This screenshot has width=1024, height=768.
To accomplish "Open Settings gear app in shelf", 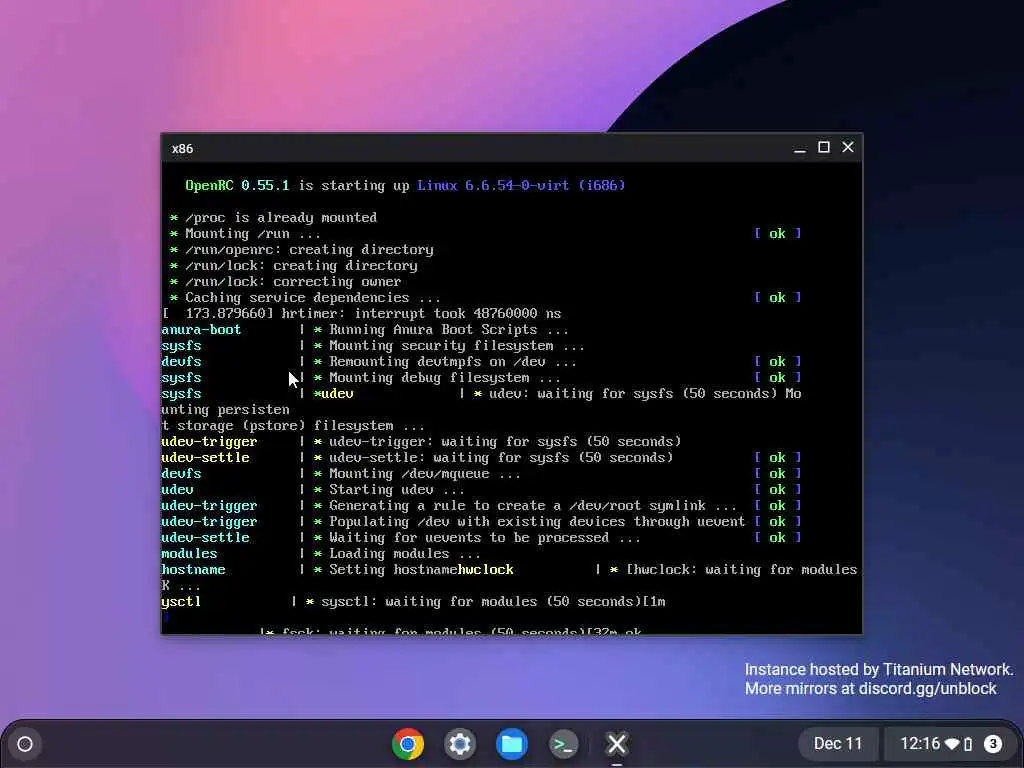I will pos(460,744).
